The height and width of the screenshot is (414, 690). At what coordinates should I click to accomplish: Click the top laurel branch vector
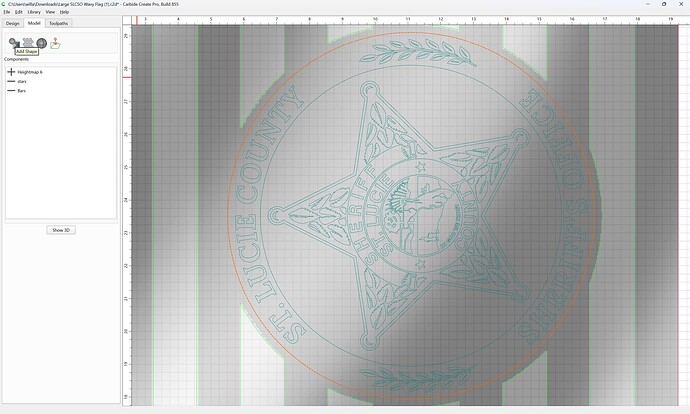(417, 52)
